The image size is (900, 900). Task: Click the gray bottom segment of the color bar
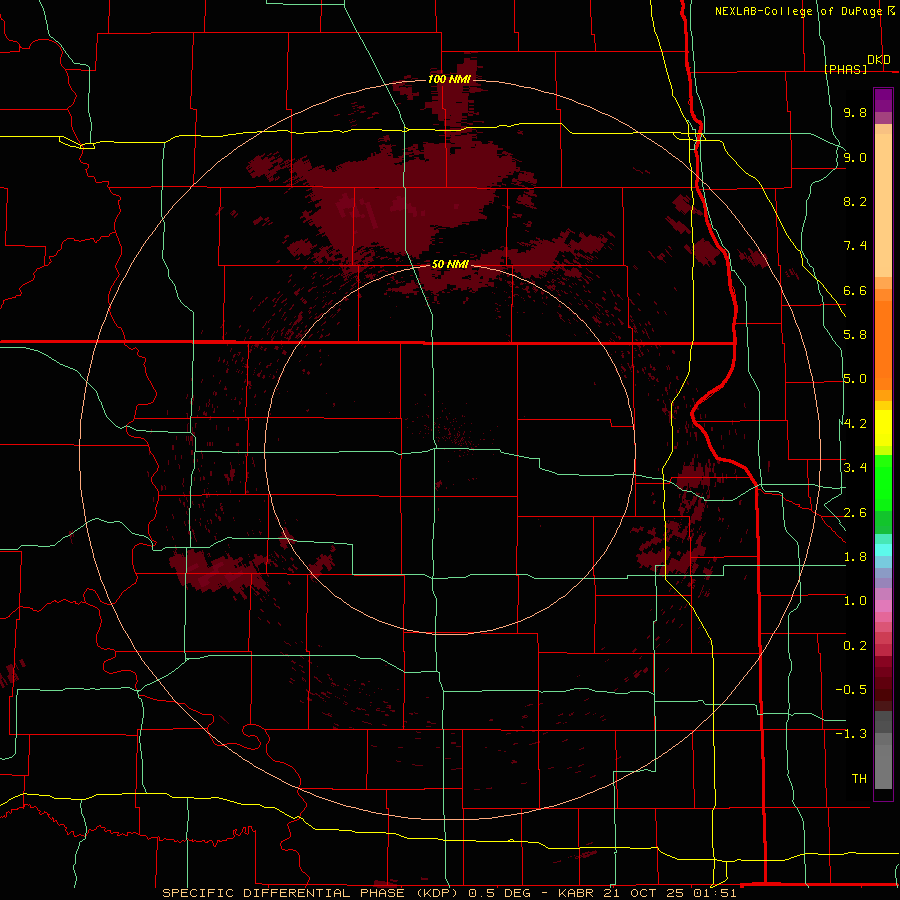(883, 761)
